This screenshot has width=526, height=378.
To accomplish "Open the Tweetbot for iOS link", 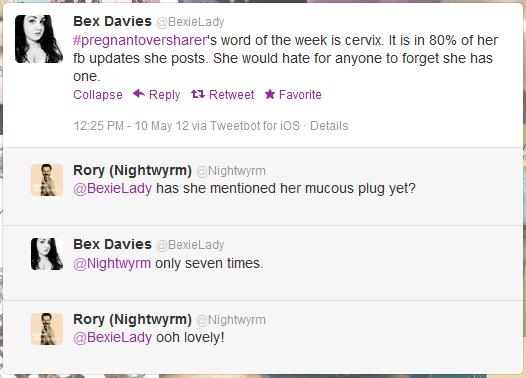I will [x=255, y=126].
